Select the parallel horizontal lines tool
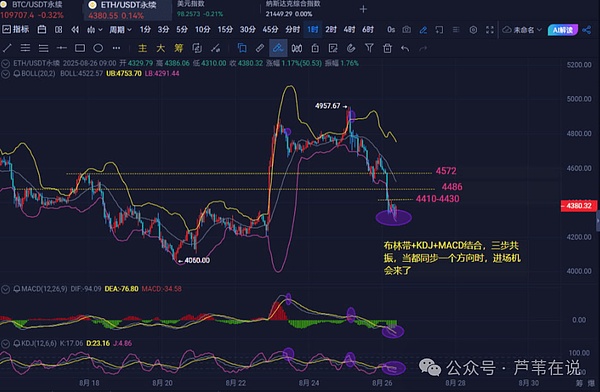 click(x=44, y=48)
